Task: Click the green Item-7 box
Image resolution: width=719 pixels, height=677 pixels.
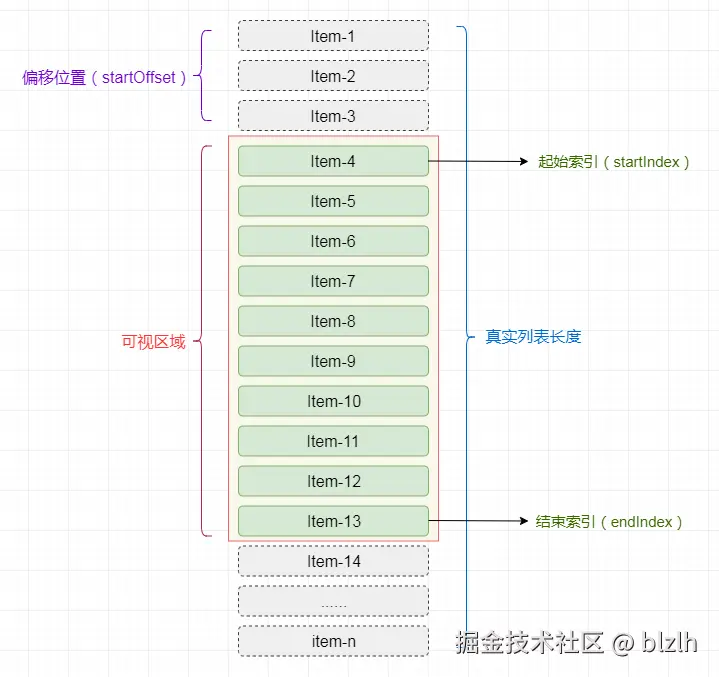Action: [333, 281]
